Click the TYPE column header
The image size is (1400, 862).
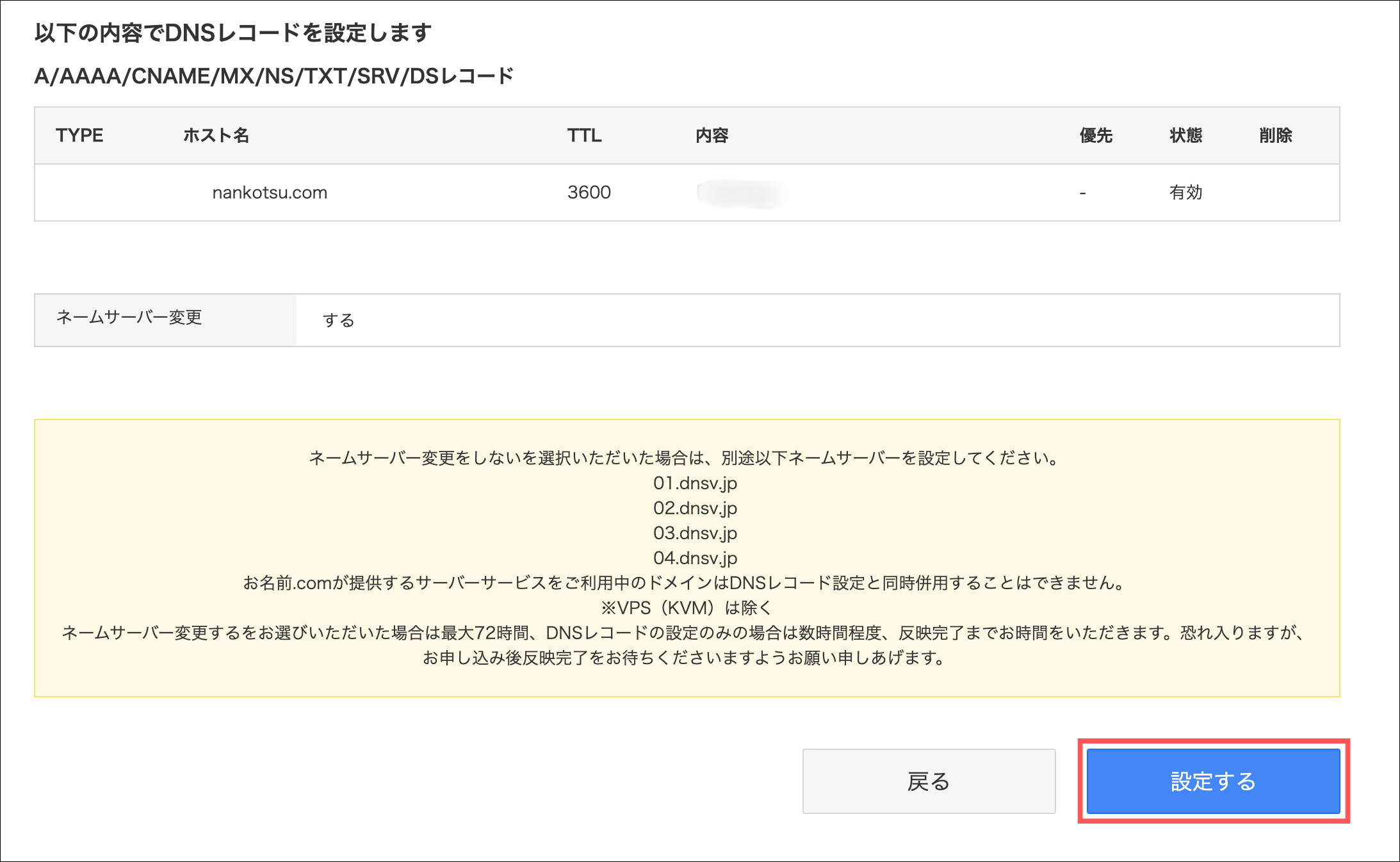click(x=79, y=135)
